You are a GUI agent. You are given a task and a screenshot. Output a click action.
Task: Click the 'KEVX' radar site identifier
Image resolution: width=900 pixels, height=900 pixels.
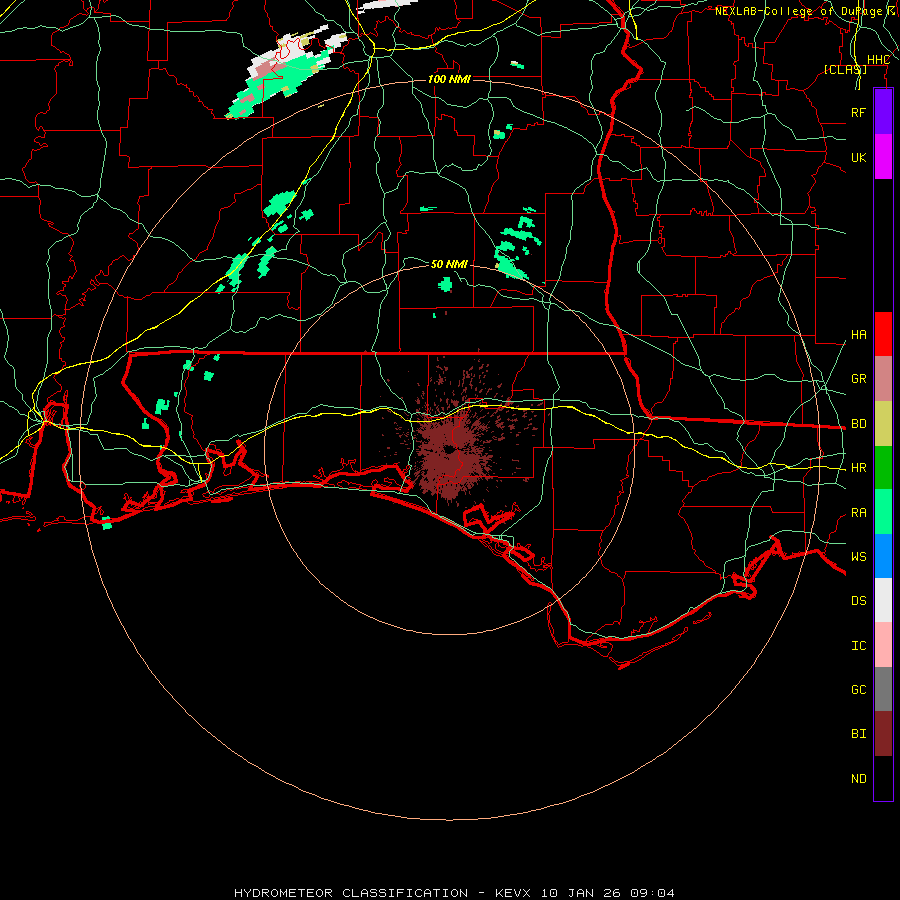tap(513, 893)
